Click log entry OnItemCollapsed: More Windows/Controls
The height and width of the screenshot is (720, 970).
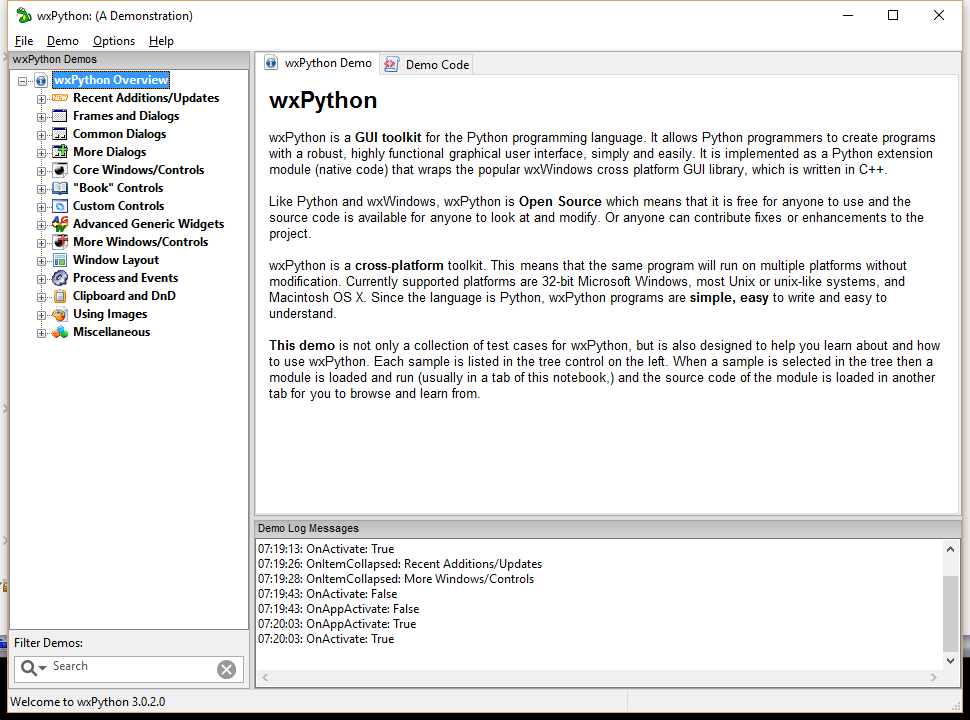tap(396, 579)
